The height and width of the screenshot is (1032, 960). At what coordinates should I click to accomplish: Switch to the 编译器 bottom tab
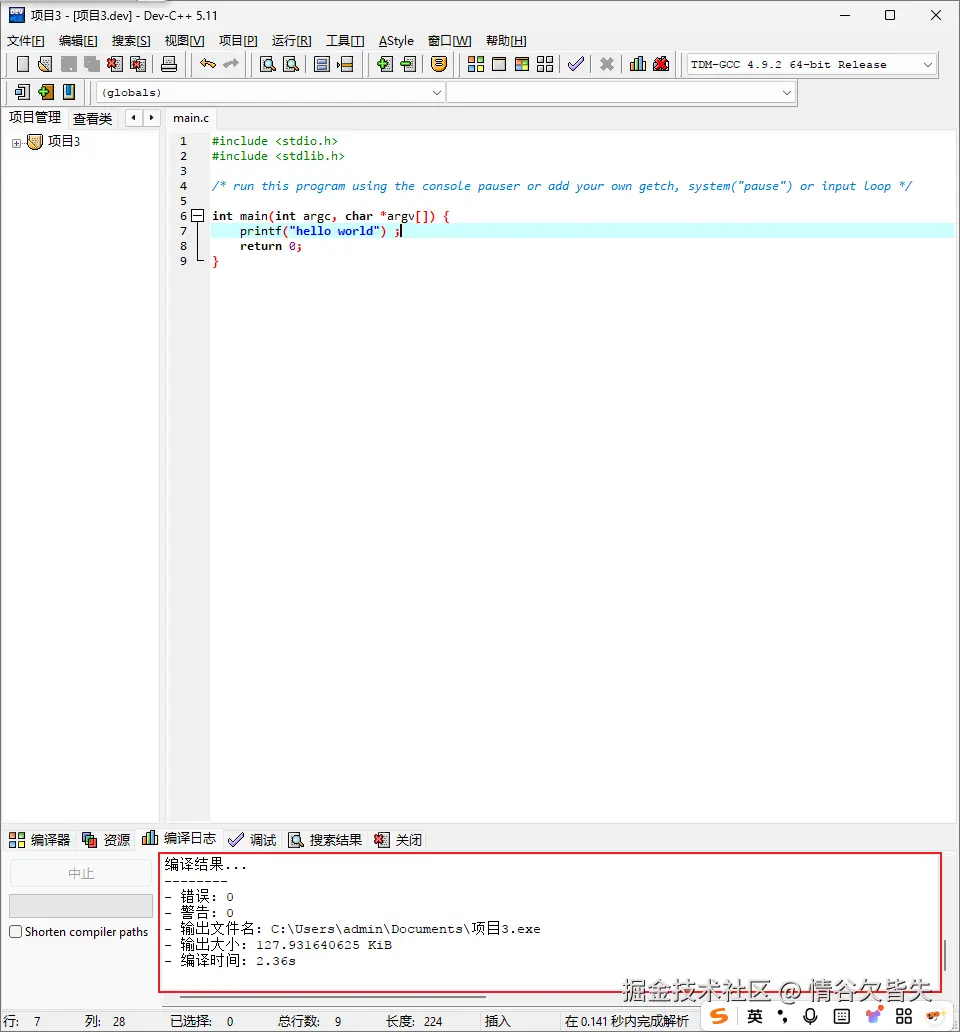click(39, 840)
